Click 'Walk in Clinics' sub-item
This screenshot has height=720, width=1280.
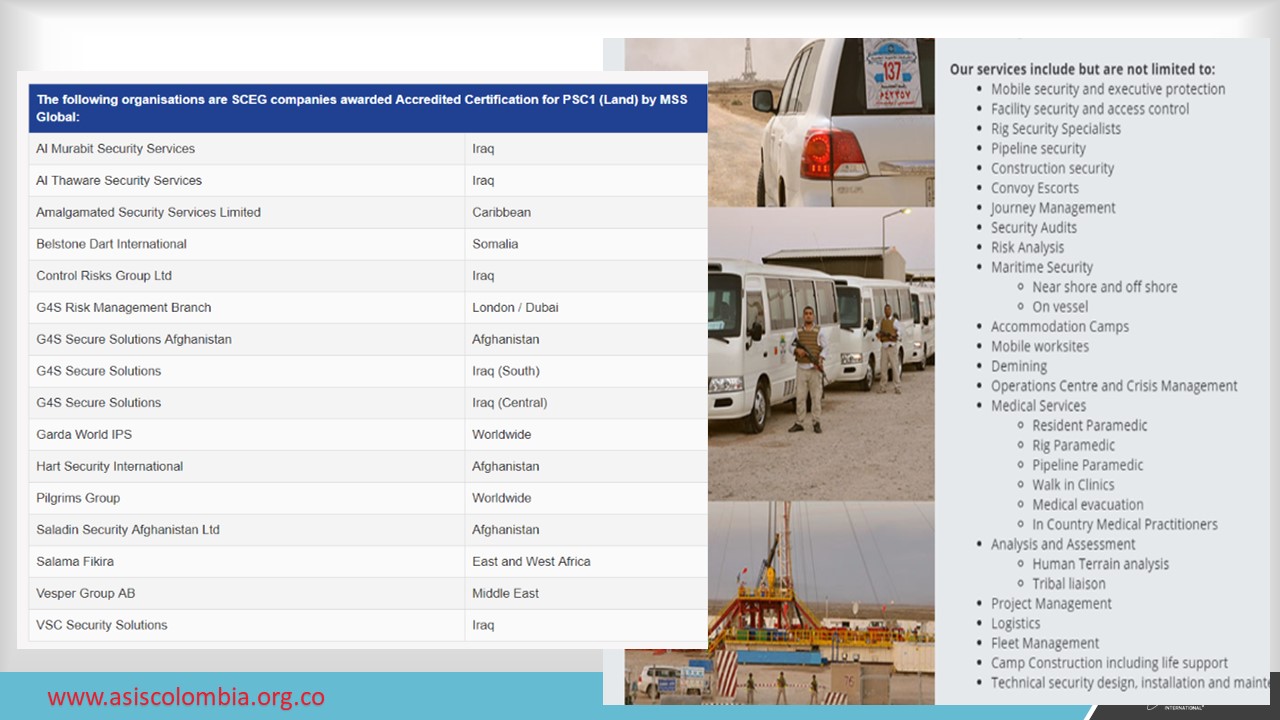click(x=1073, y=485)
